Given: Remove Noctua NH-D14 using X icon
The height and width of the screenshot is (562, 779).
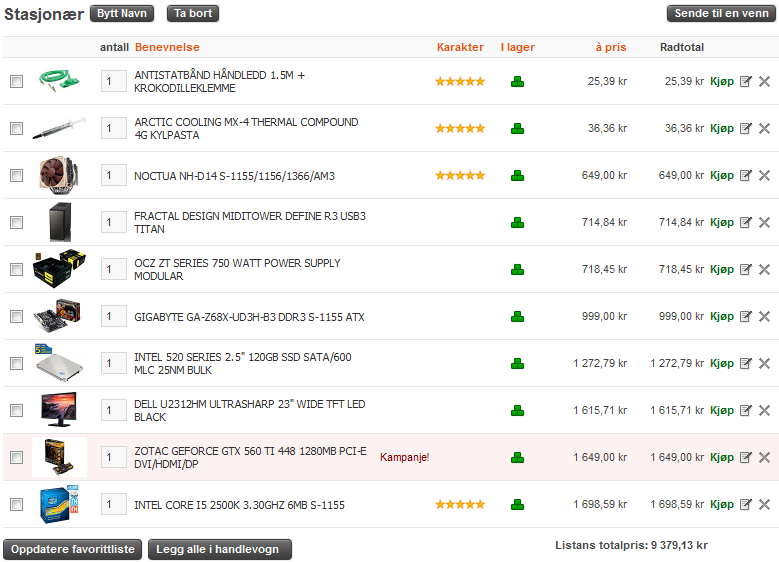Looking at the screenshot, I should point(765,175).
